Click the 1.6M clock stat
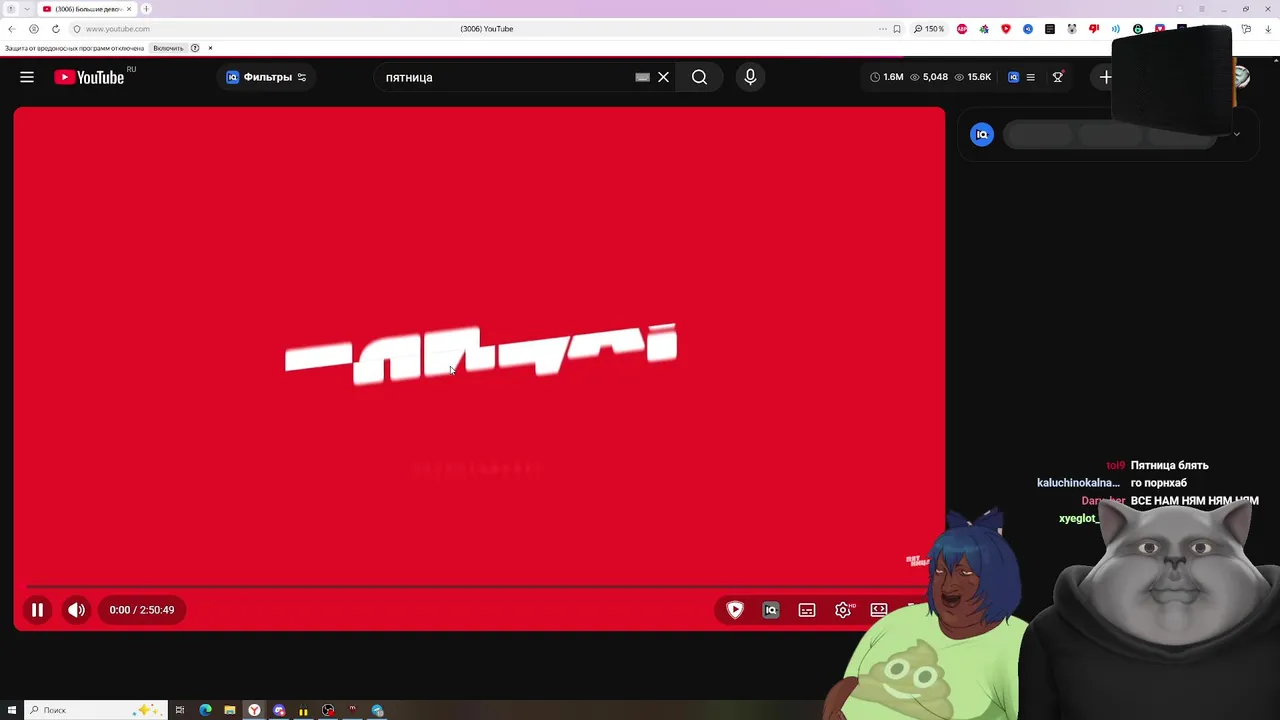The width and height of the screenshot is (1280, 720). (887, 77)
